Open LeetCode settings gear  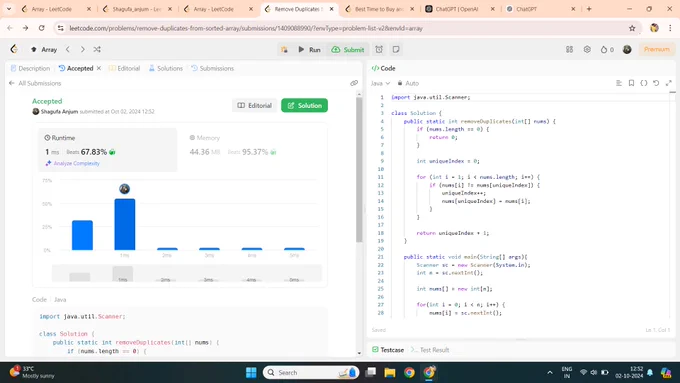pyautogui.click(x=587, y=49)
